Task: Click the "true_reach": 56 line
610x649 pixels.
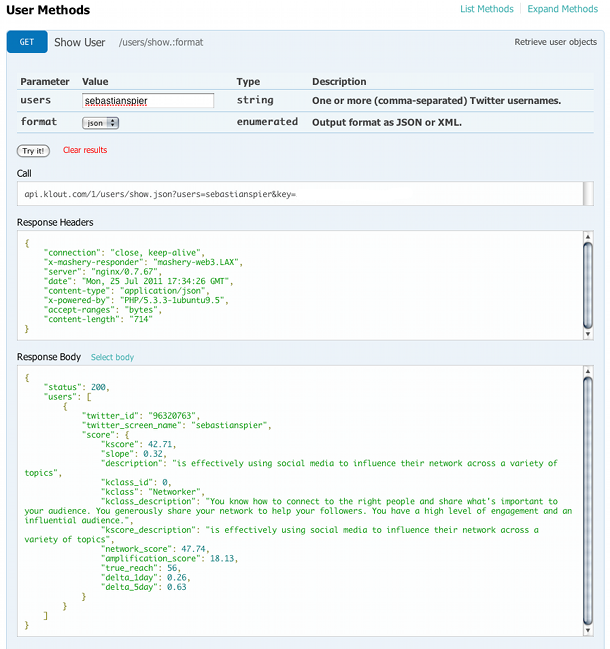Action: (141, 568)
